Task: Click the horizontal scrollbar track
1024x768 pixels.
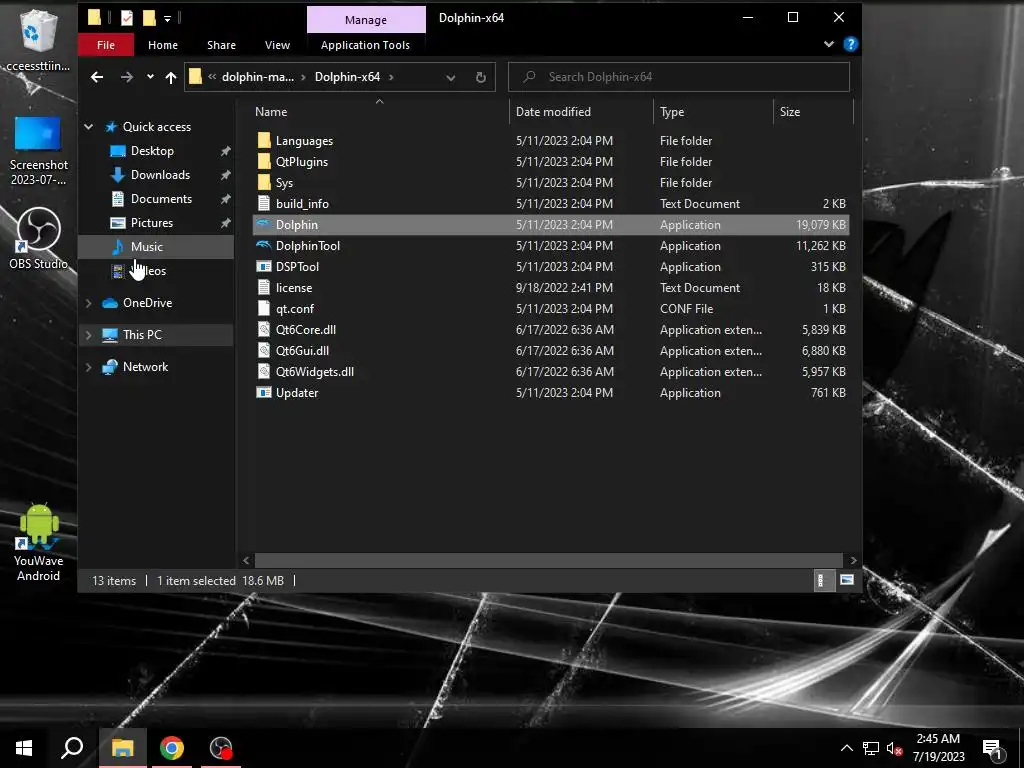Action: point(549,560)
